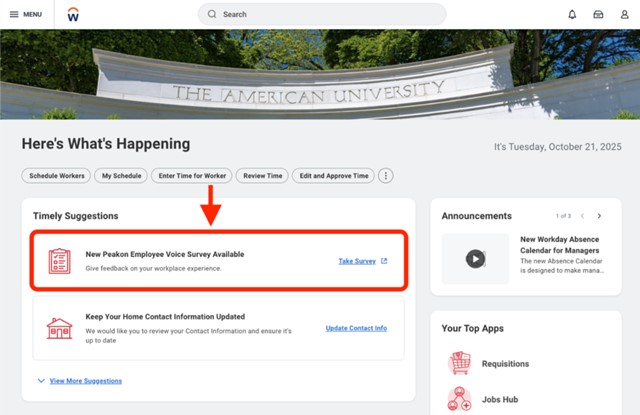
Task: Open the inbox tray icon
Action: pyautogui.click(x=598, y=15)
